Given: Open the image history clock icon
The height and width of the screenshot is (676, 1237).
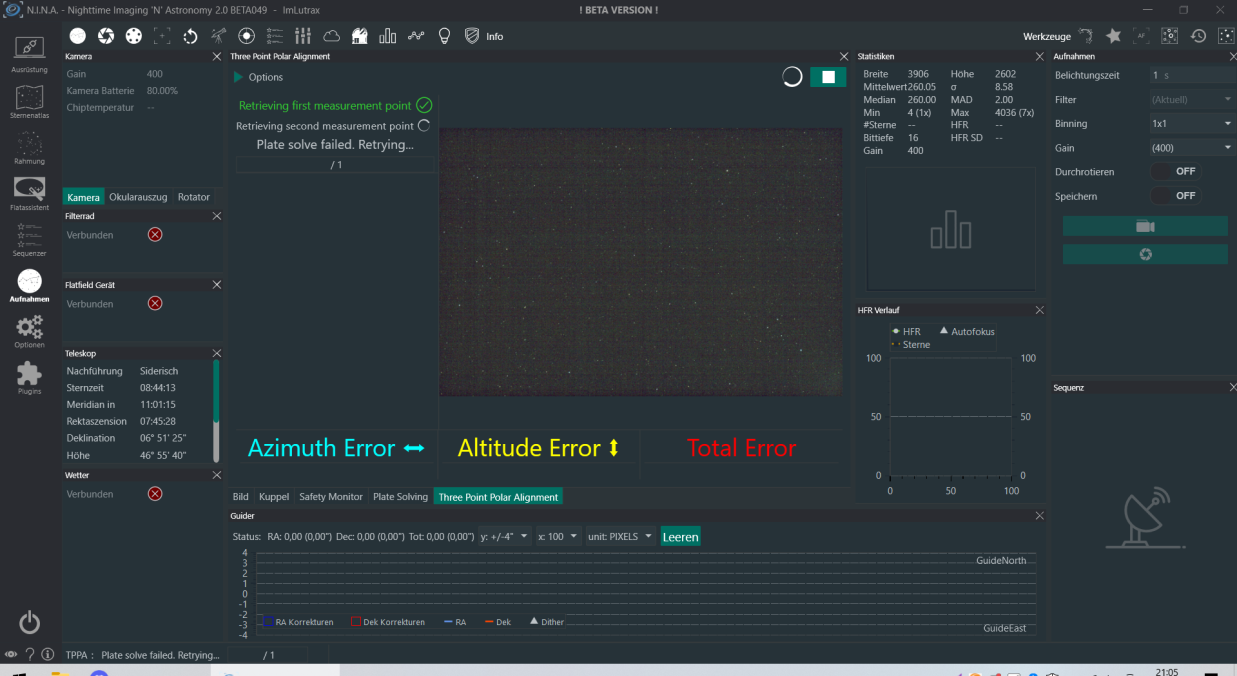Looking at the screenshot, I should [1198, 36].
